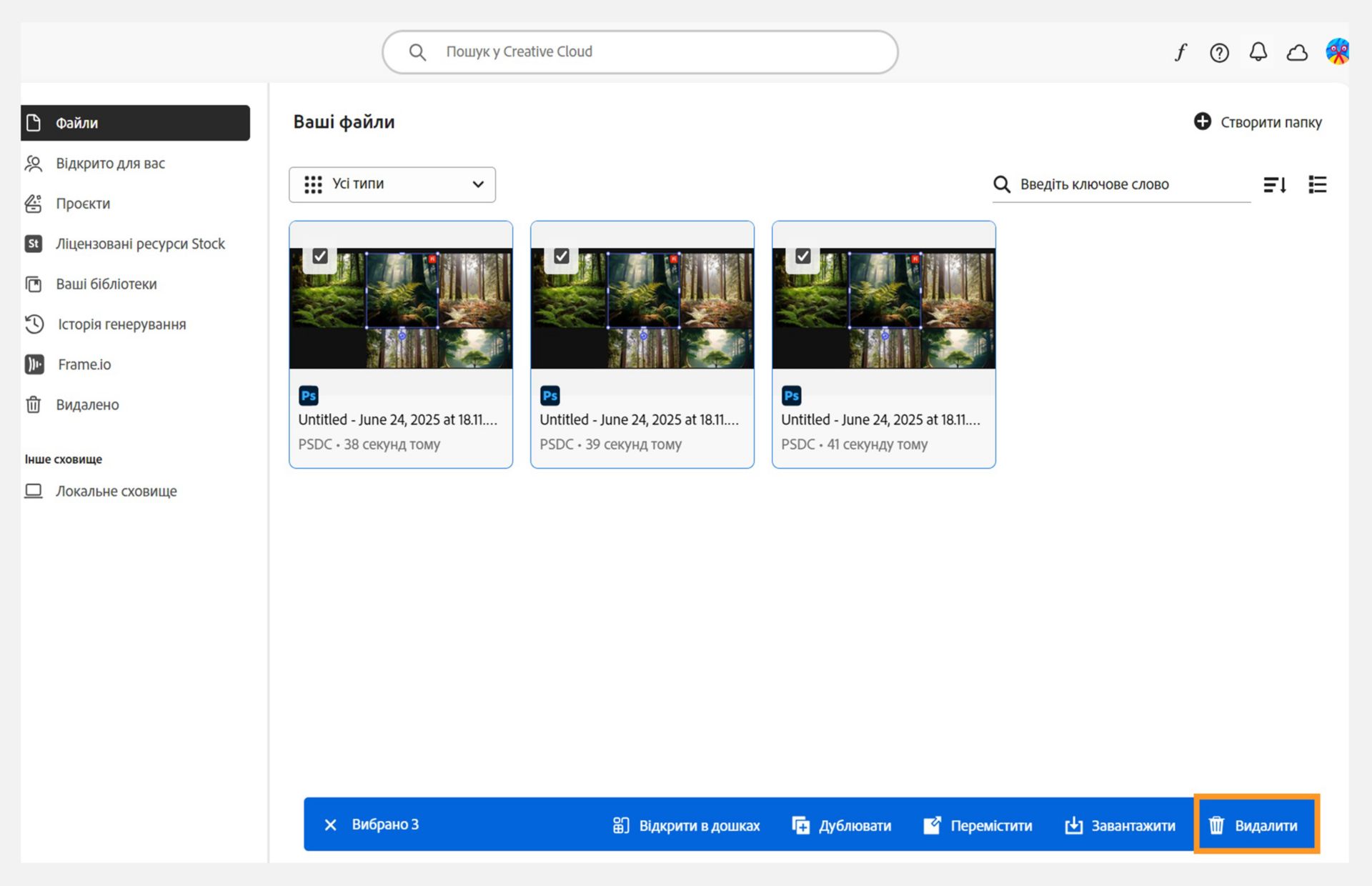This screenshot has width=1372, height=886.
Task: Clear selection with the X icon
Action: (330, 825)
